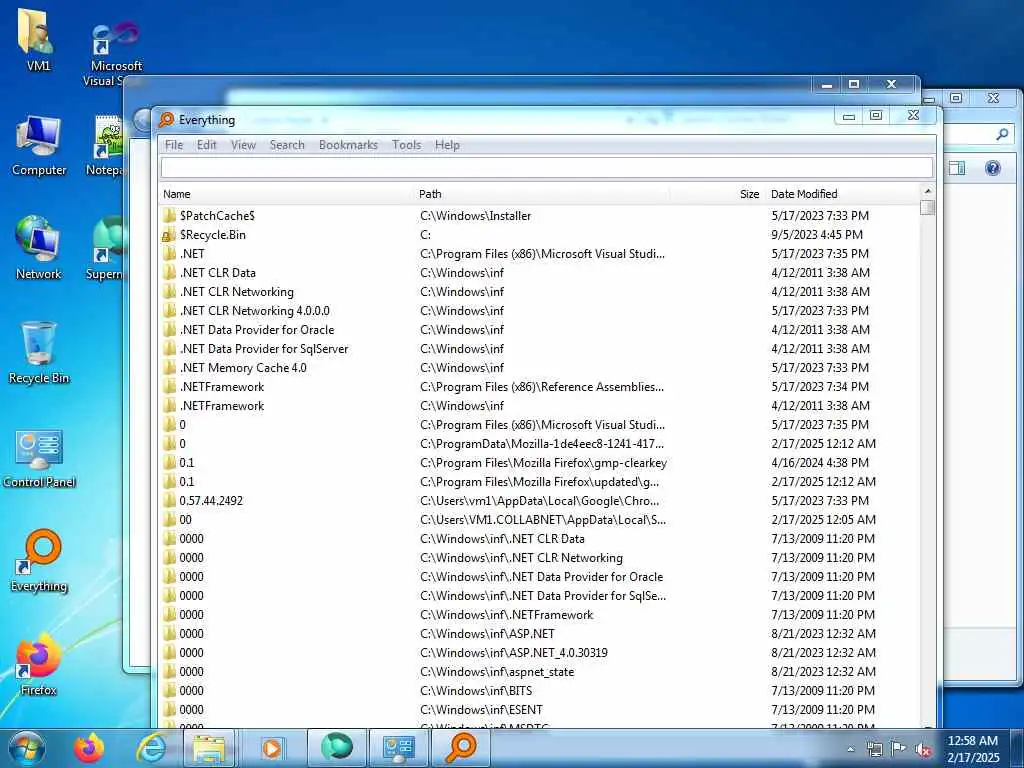This screenshot has height=768, width=1024.
Task: Sort results by Name column header
Action: tap(287, 194)
